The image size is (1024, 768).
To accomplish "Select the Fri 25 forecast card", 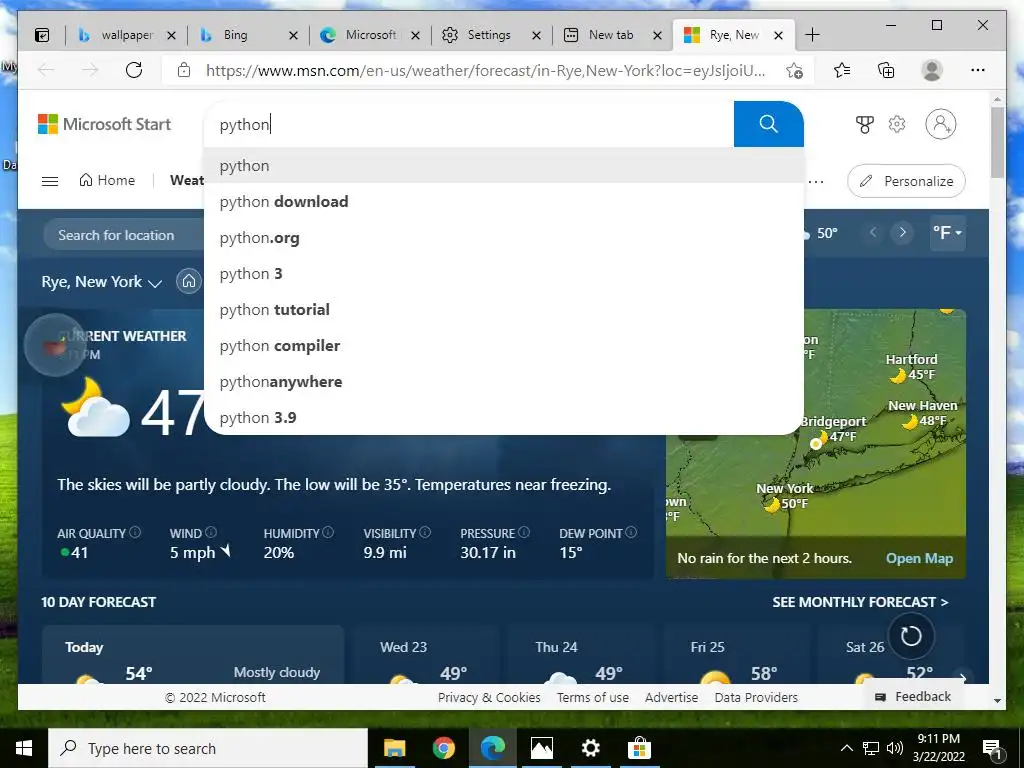I will (x=738, y=655).
